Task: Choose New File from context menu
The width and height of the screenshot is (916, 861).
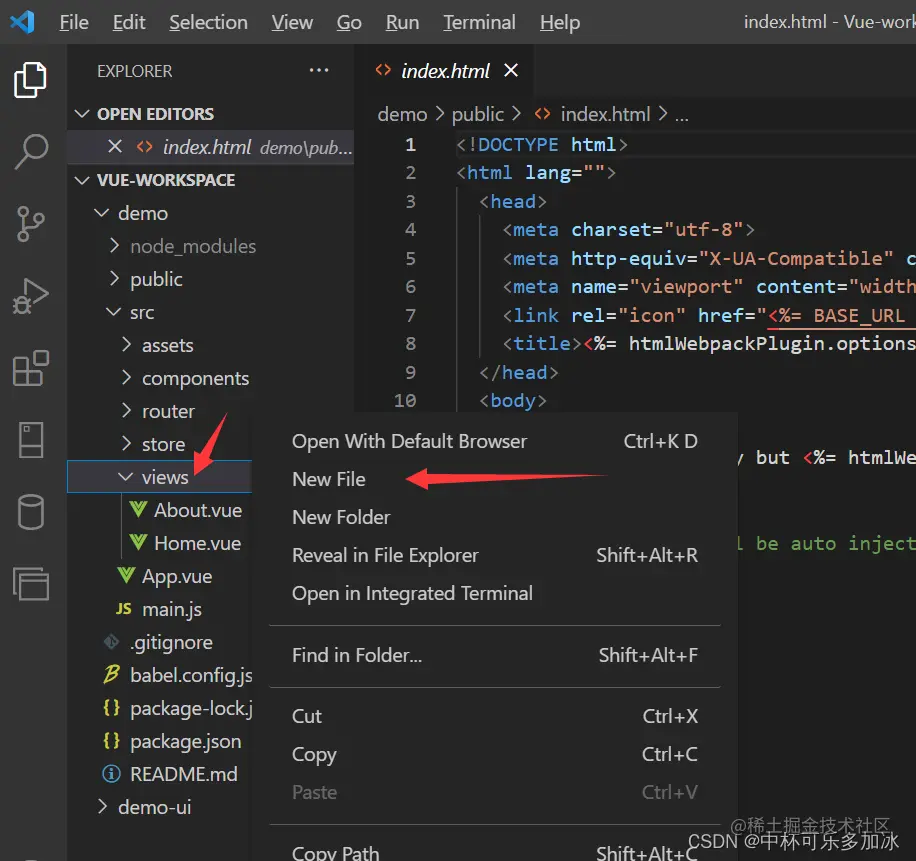Action: 495,479
